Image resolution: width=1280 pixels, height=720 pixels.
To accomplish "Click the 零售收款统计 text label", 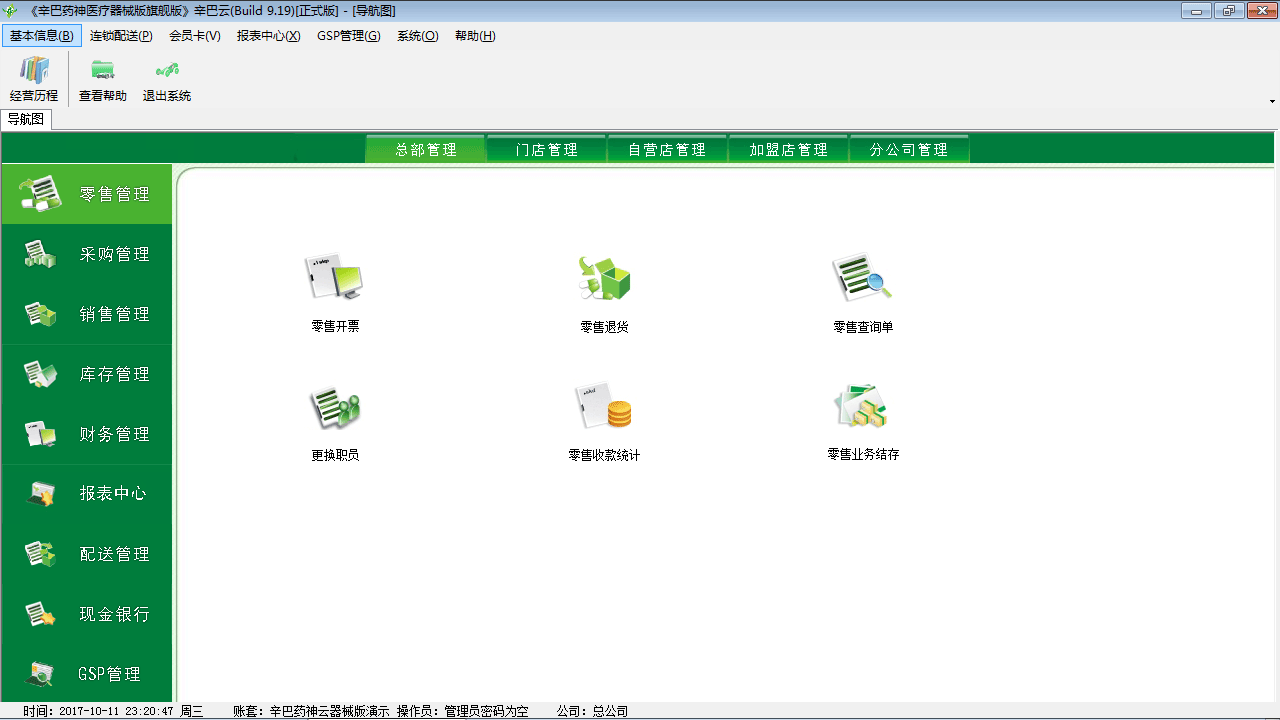I will (604, 455).
